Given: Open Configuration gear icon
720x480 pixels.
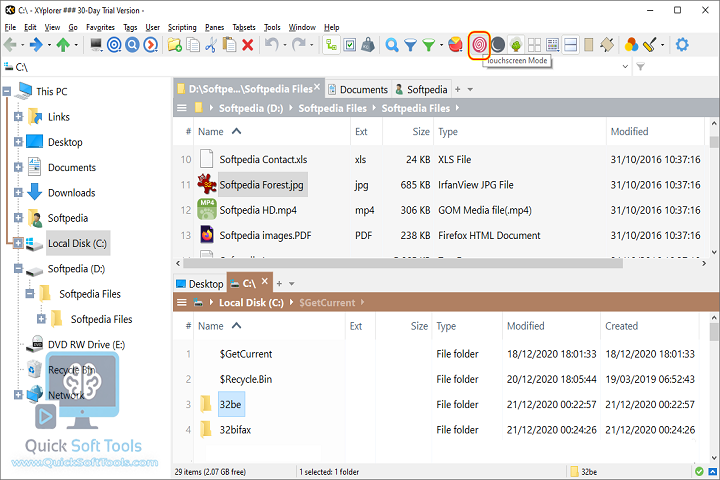Looking at the screenshot, I should pyautogui.click(x=682, y=45).
